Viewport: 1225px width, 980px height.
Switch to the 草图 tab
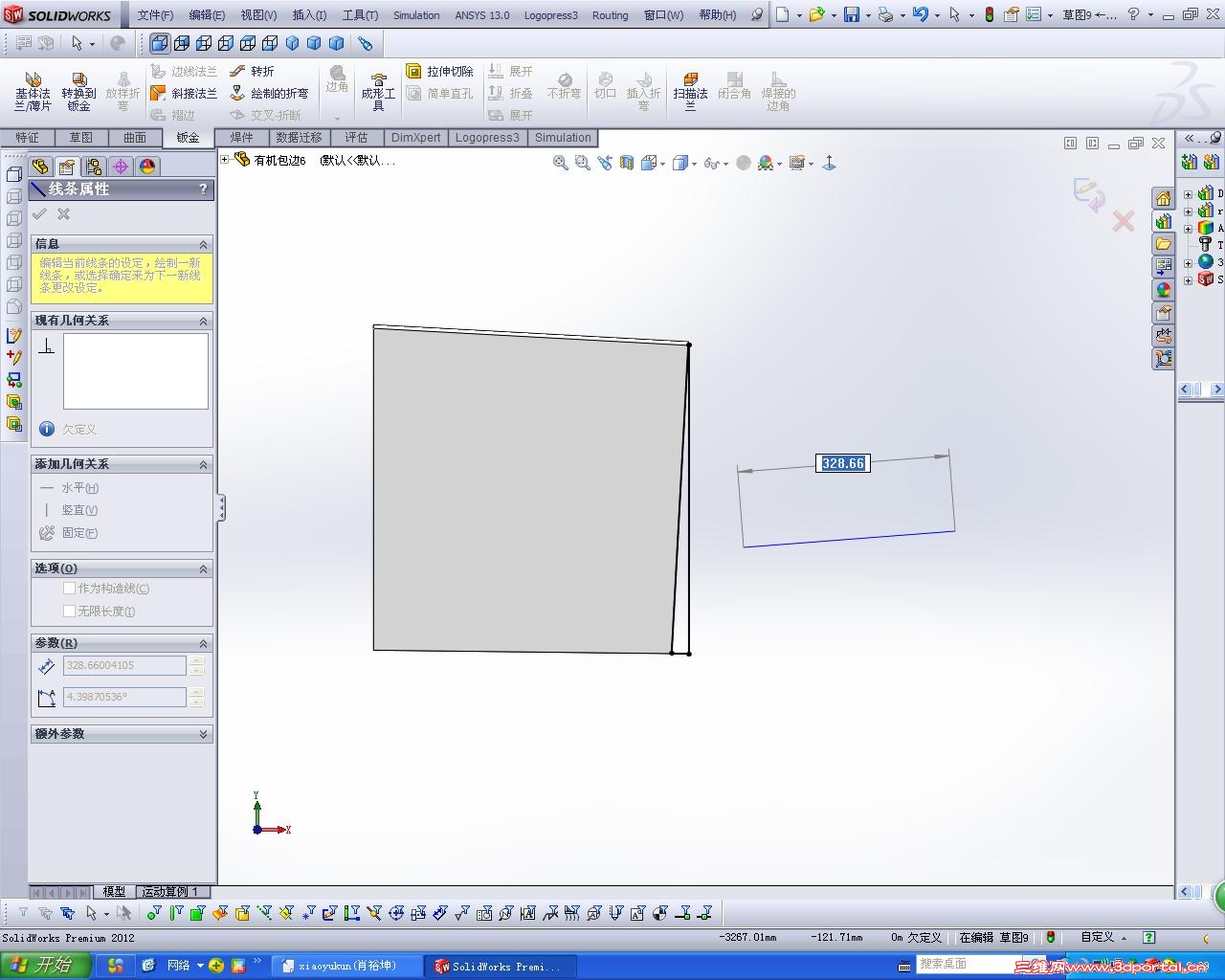[80, 138]
